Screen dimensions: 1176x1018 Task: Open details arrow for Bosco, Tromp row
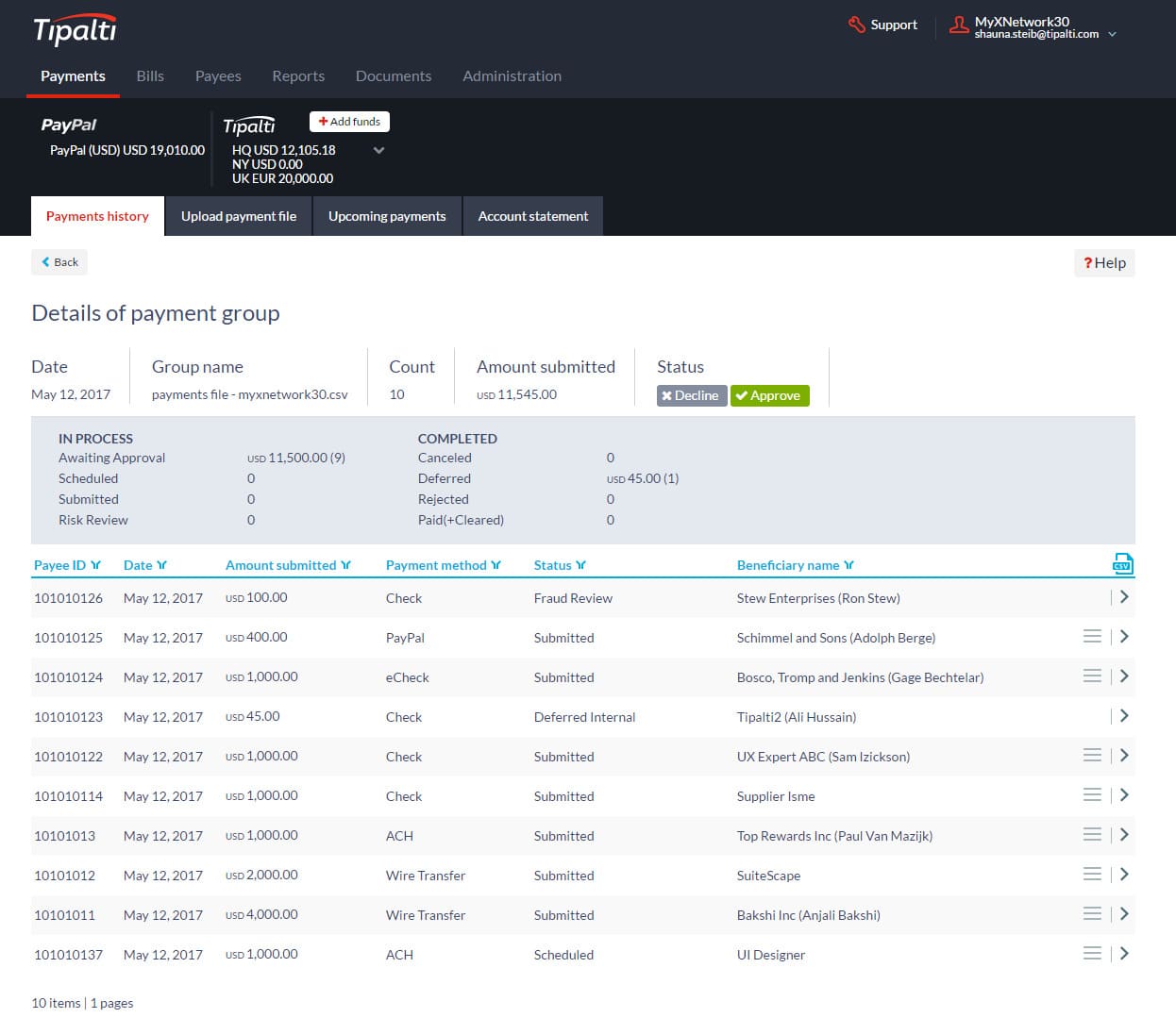pos(1124,676)
